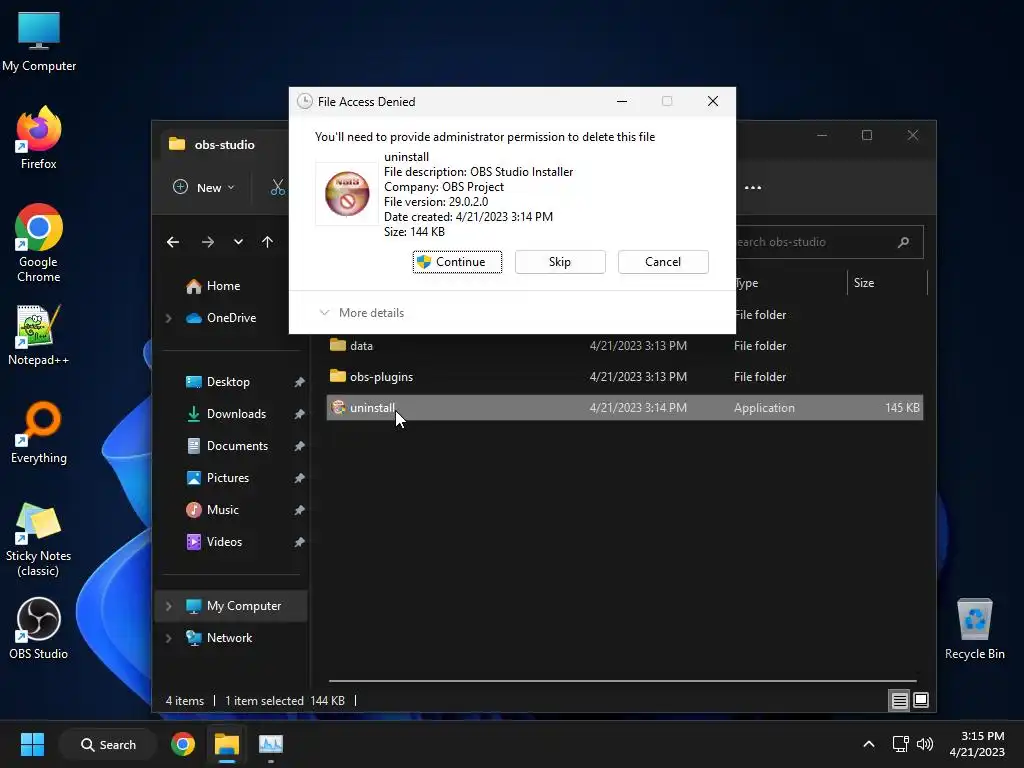Click Skip in File Access Denied
The width and height of the screenshot is (1024, 768).
[x=560, y=262]
